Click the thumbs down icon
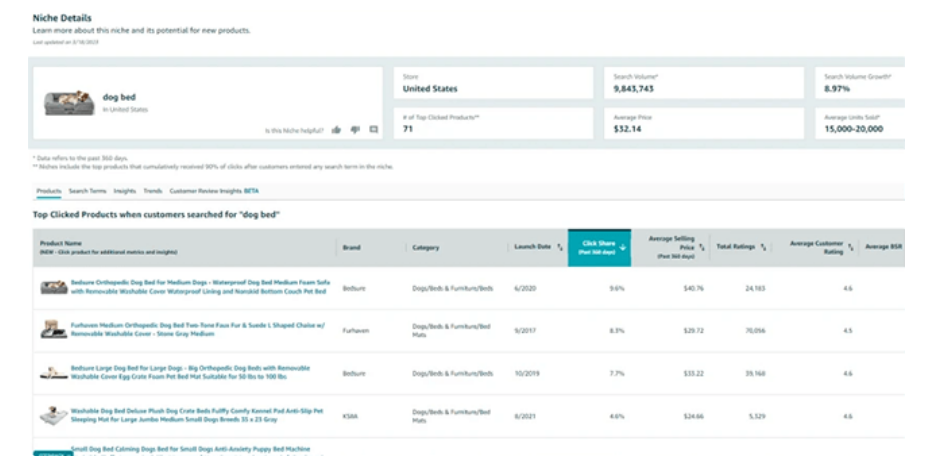 coord(355,130)
